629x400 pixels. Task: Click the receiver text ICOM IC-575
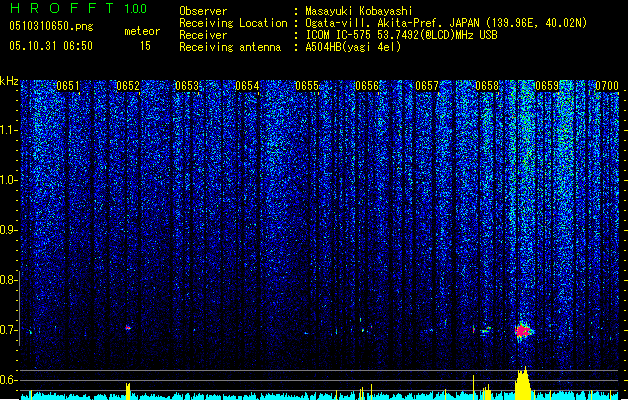[x=339, y=35]
